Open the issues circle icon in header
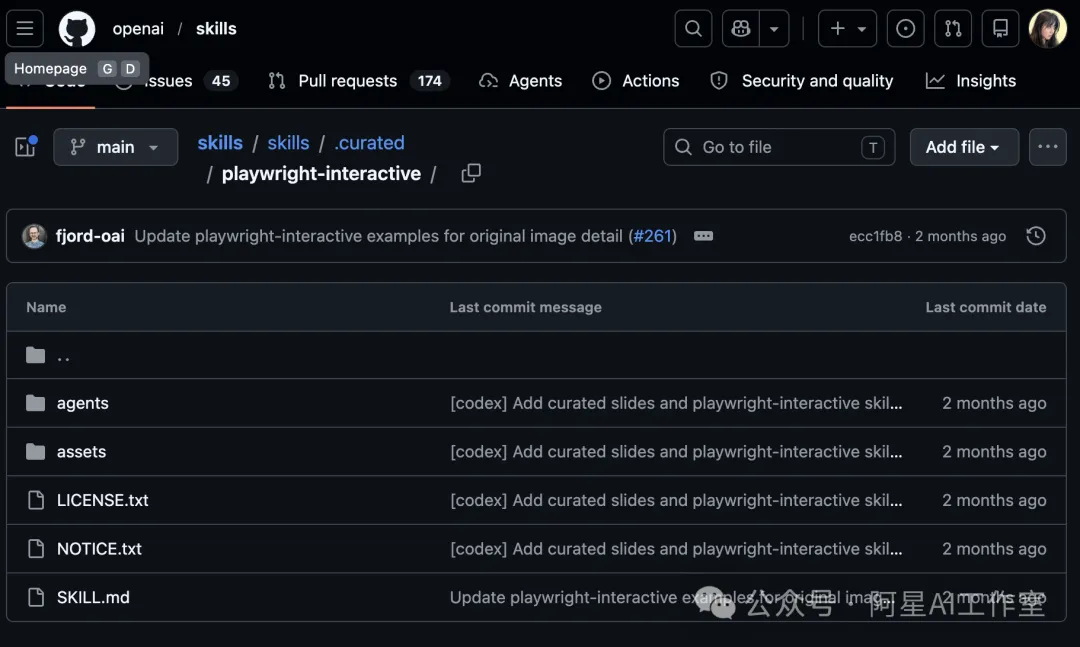The width and height of the screenshot is (1080, 647). pyautogui.click(x=905, y=28)
